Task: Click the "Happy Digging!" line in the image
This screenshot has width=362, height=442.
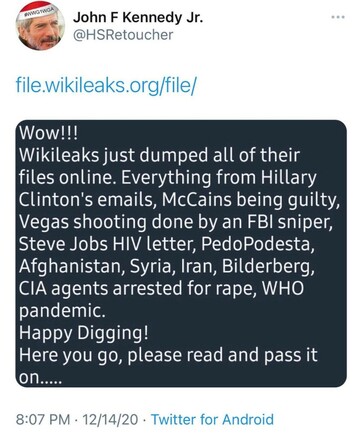Action: (83, 333)
